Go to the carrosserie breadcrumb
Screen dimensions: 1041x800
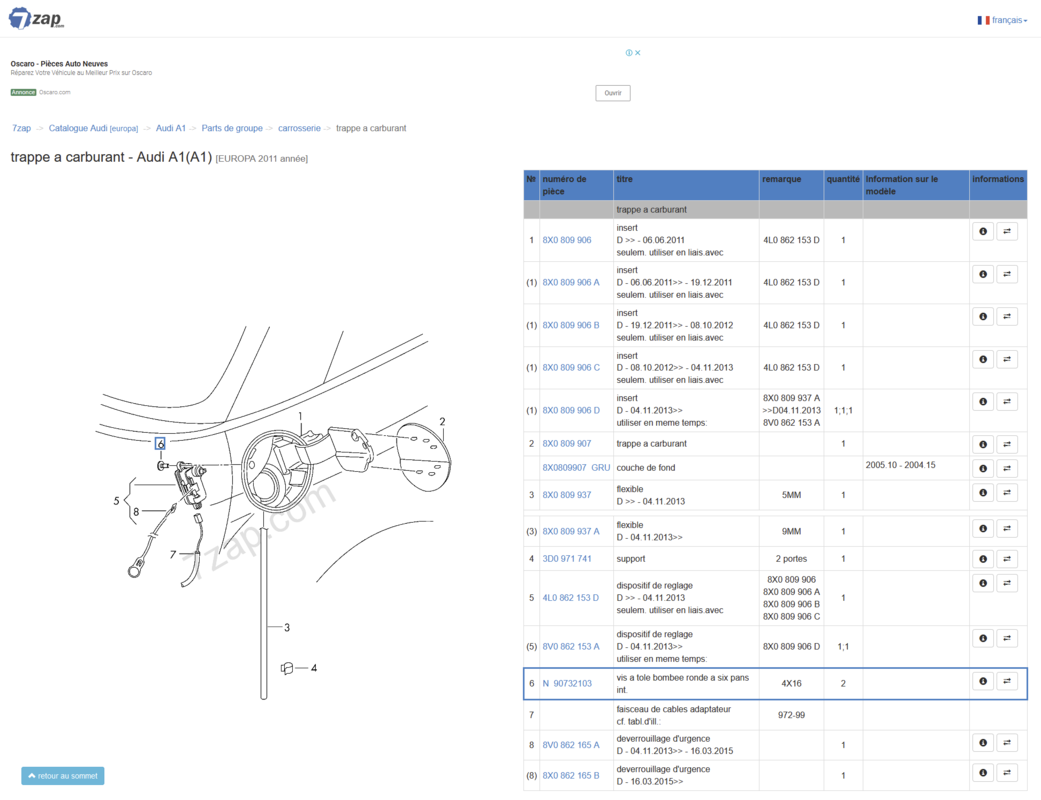pos(299,128)
